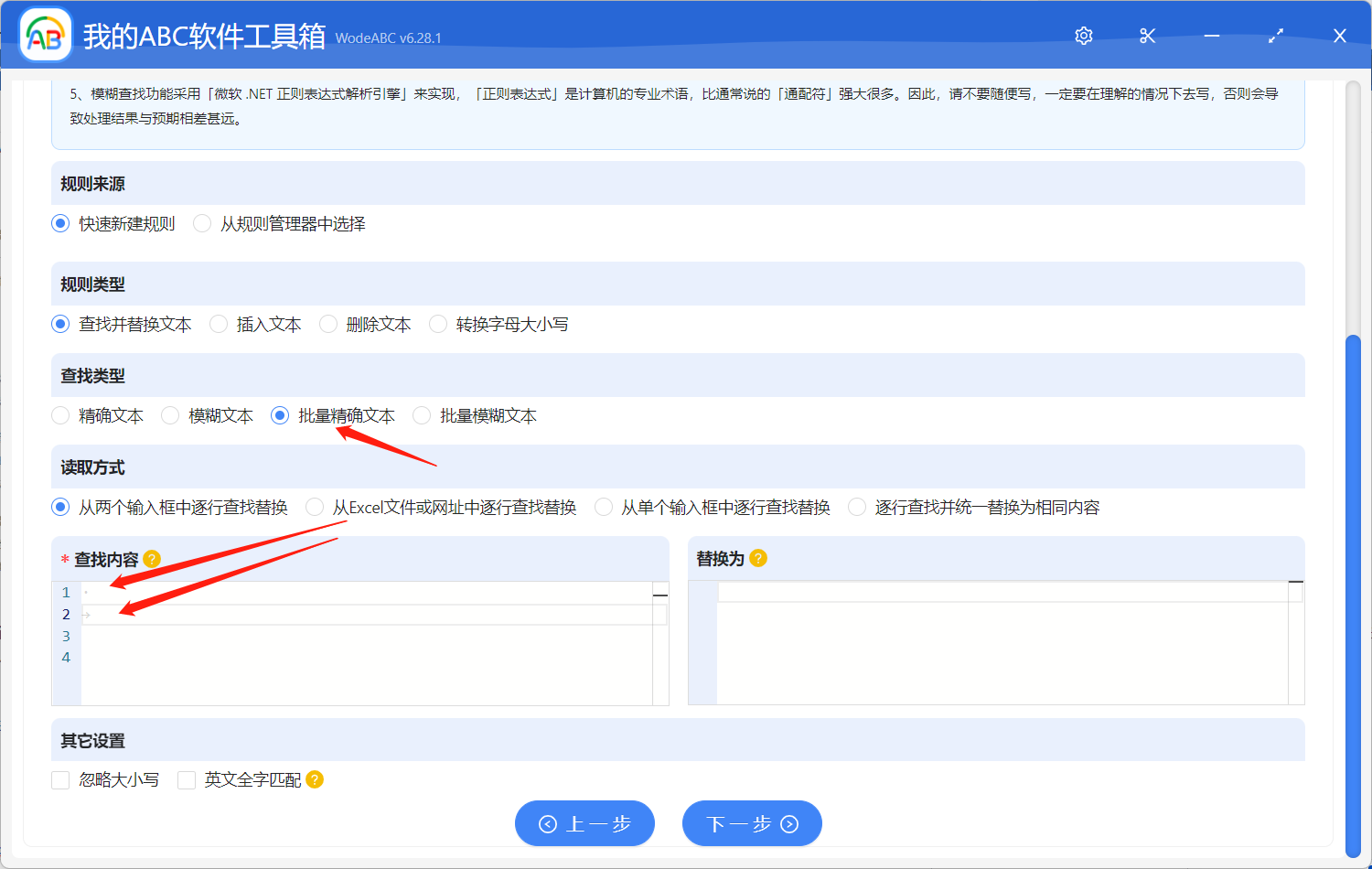Enable the 英文全字匹配 checkbox
This screenshot has height=869, width=1372.
tap(187, 779)
